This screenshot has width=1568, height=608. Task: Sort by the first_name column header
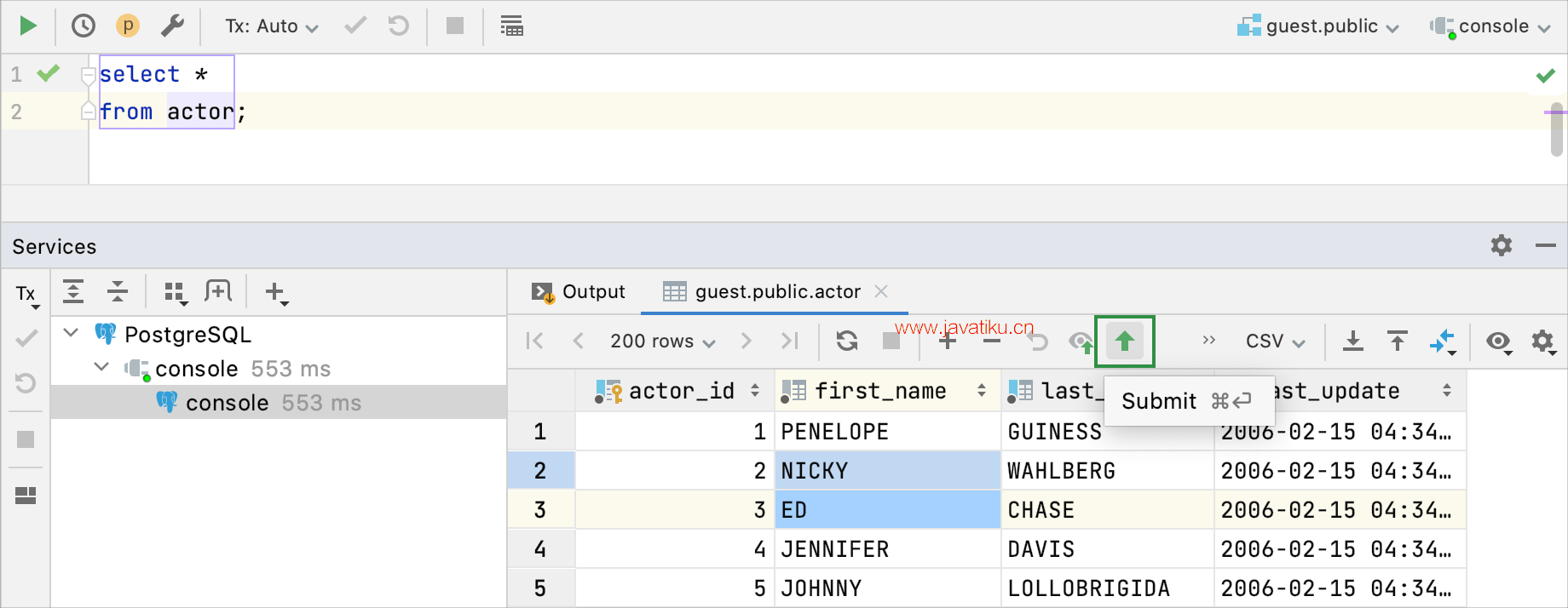(x=887, y=391)
